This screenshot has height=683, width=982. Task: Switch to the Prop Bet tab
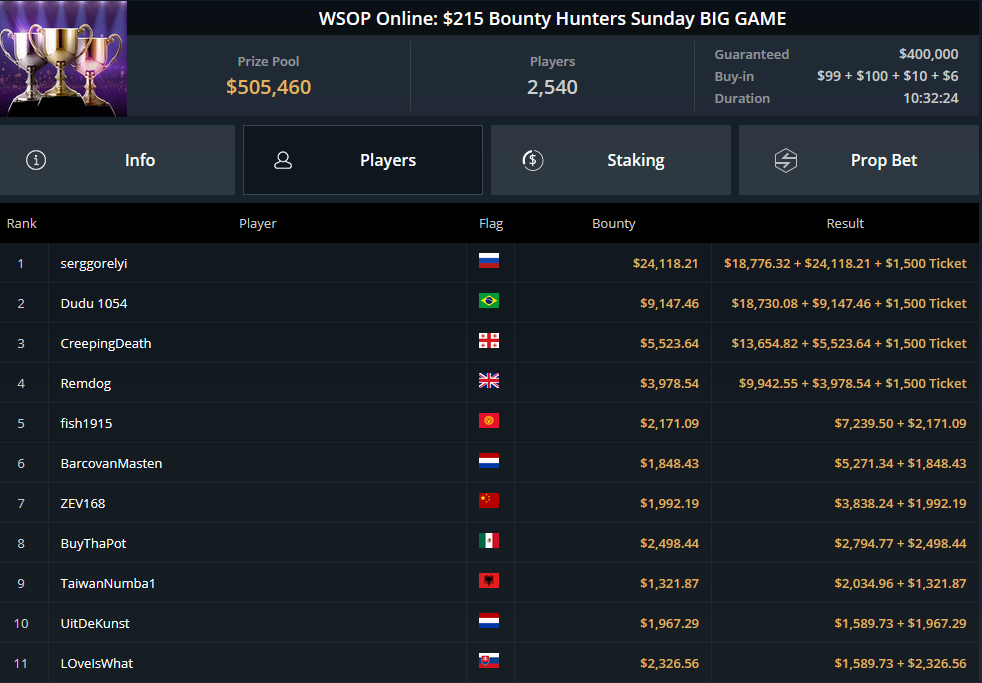(859, 160)
